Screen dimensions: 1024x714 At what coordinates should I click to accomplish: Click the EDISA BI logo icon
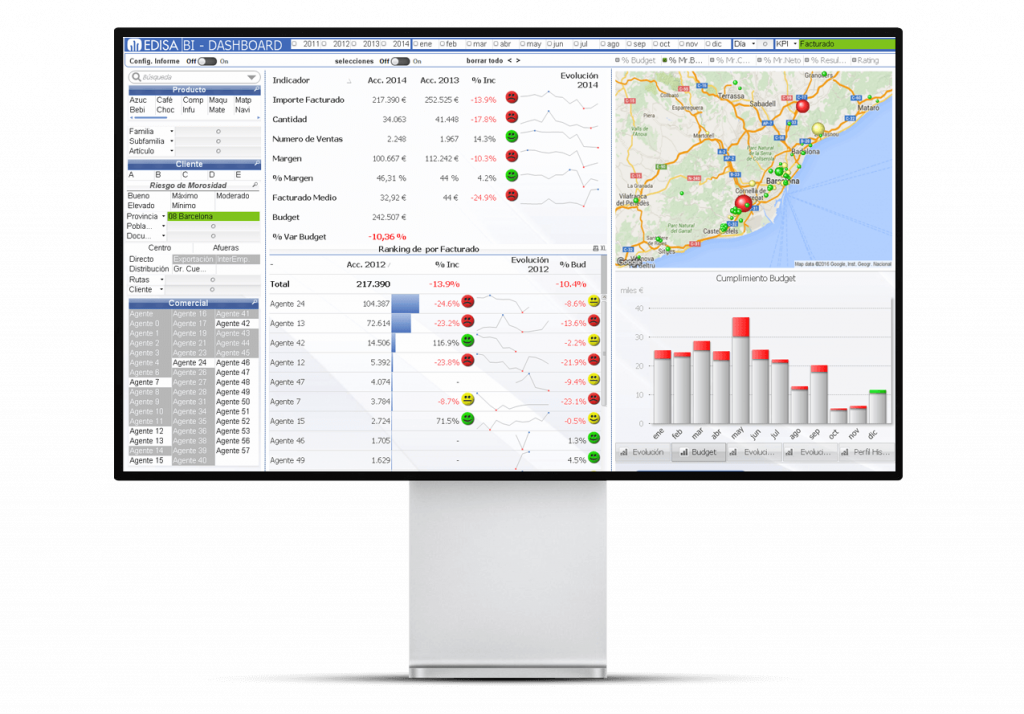pos(134,45)
